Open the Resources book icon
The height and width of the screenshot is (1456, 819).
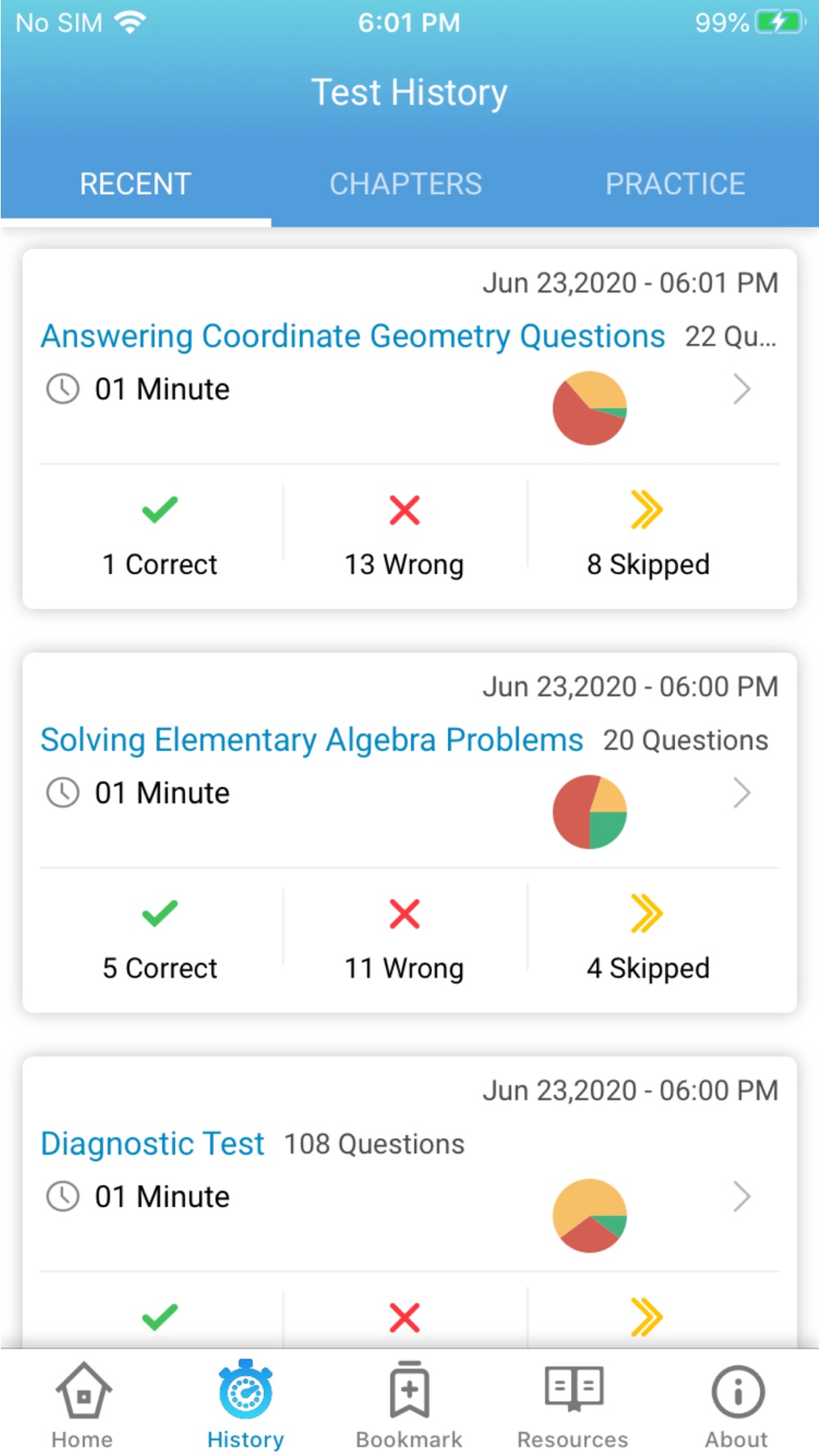coord(574,1389)
